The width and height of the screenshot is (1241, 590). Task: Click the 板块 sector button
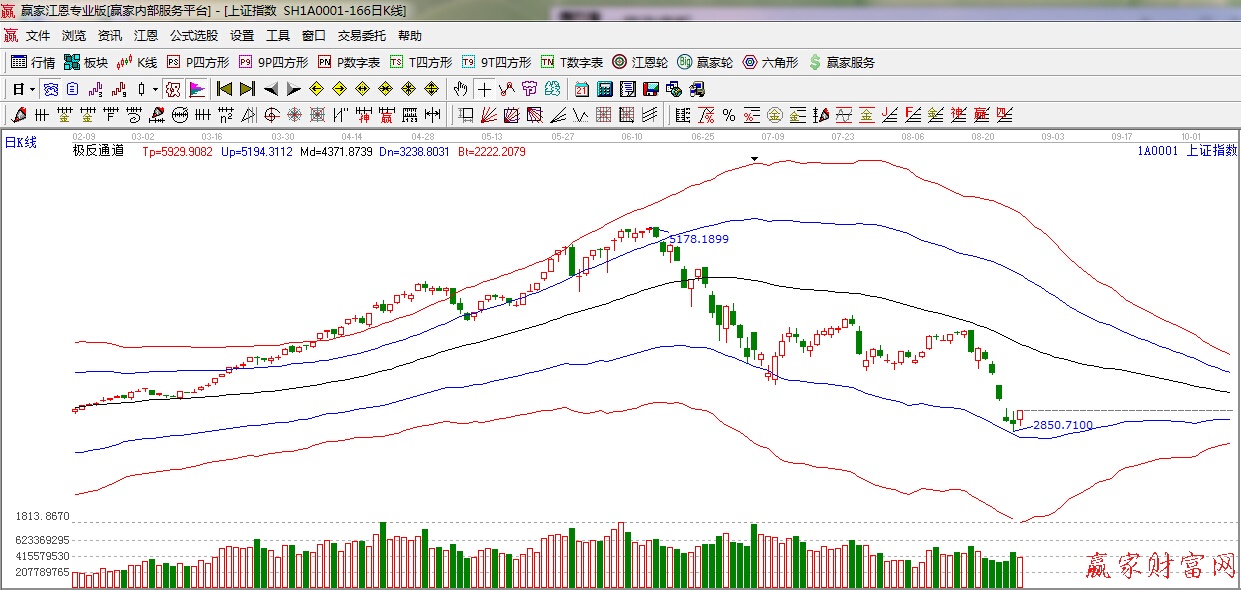tap(86, 62)
